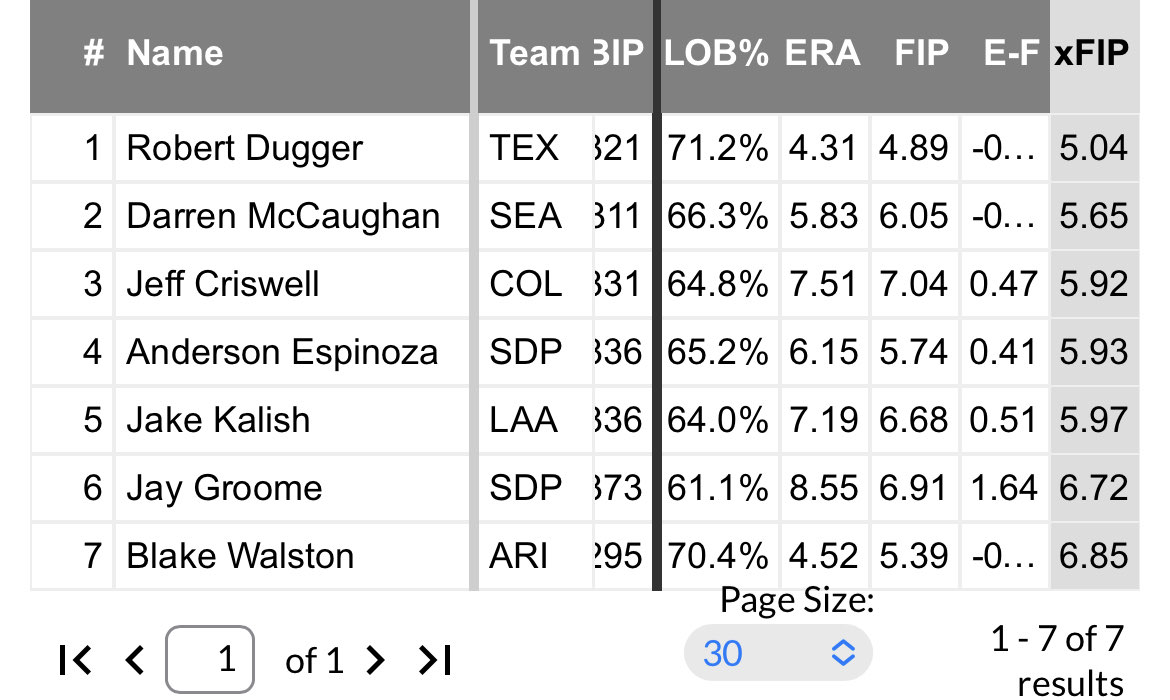Go to next page arrow
The width and height of the screenshot is (1170, 700).
pos(375,660)
